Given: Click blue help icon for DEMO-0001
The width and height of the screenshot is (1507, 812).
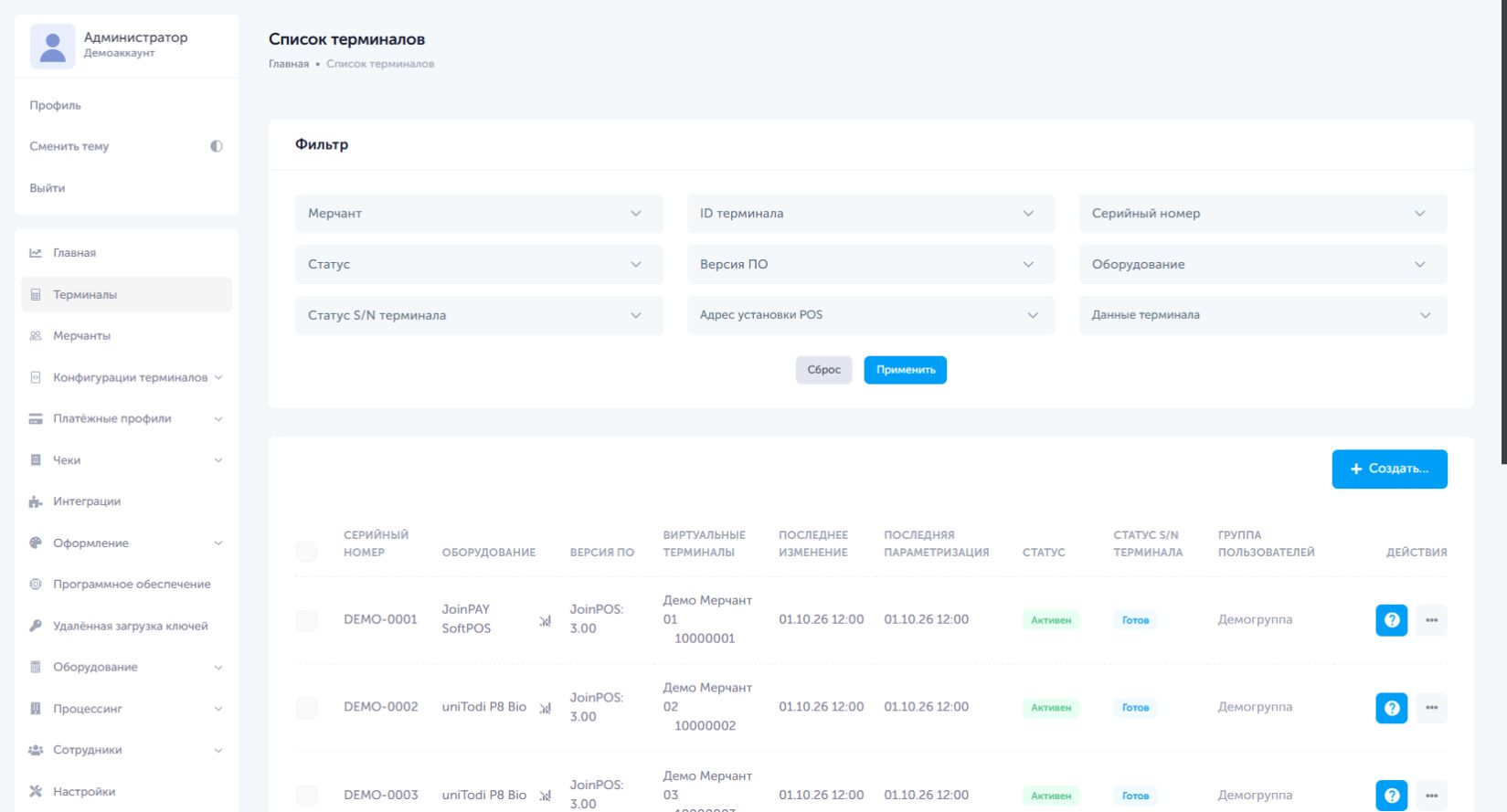Looking at the screenshot, I should [1391, 620].
